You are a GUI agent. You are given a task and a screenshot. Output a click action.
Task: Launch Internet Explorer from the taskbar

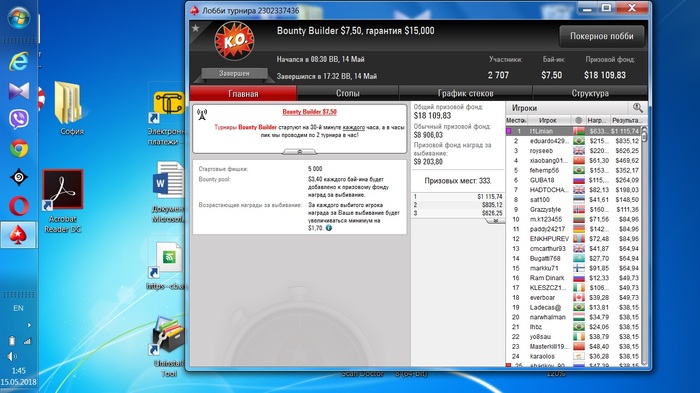[19, 61]
